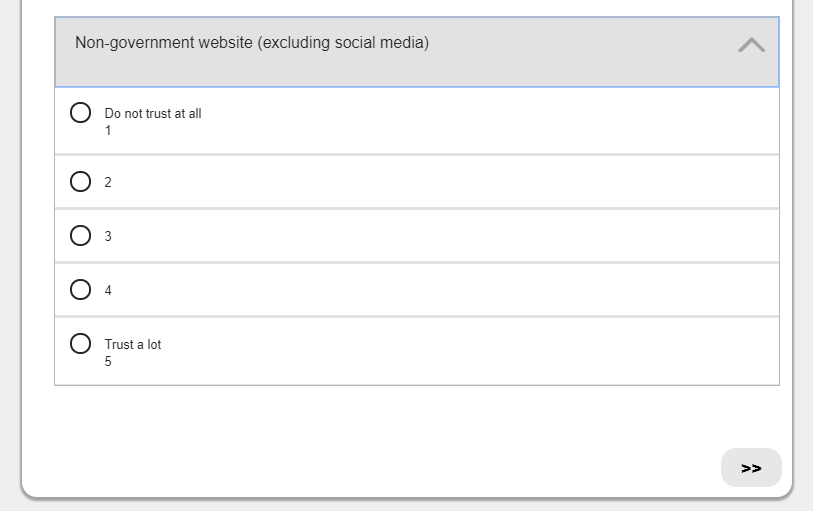Click the number label 2
This screenshot has width=813, height=511.
click(x=108, y=183)
